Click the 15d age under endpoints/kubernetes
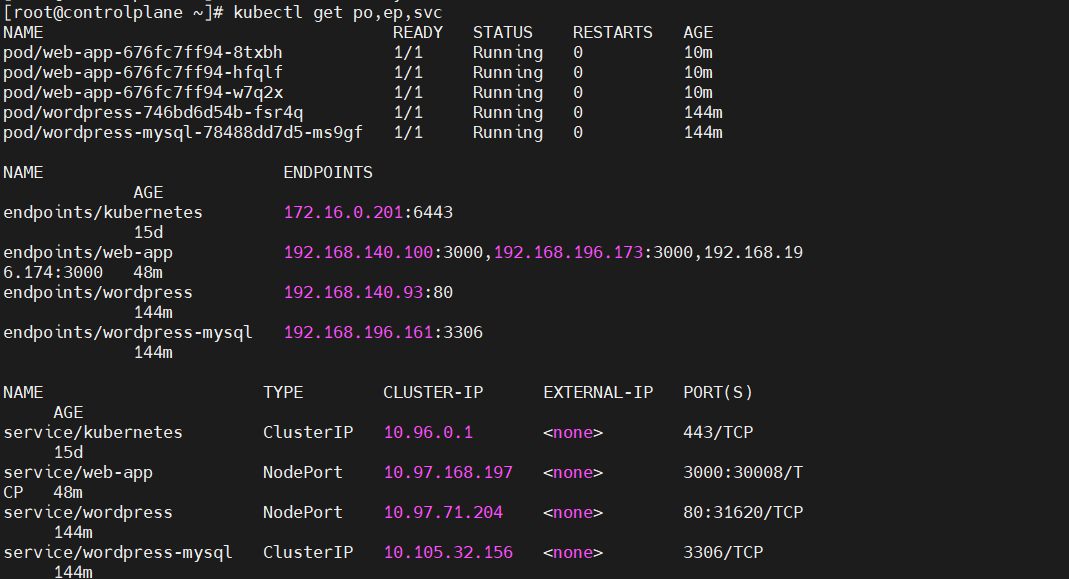This screenshot has height=579, width=1069. pyautogui.click(x=148, y=233)
